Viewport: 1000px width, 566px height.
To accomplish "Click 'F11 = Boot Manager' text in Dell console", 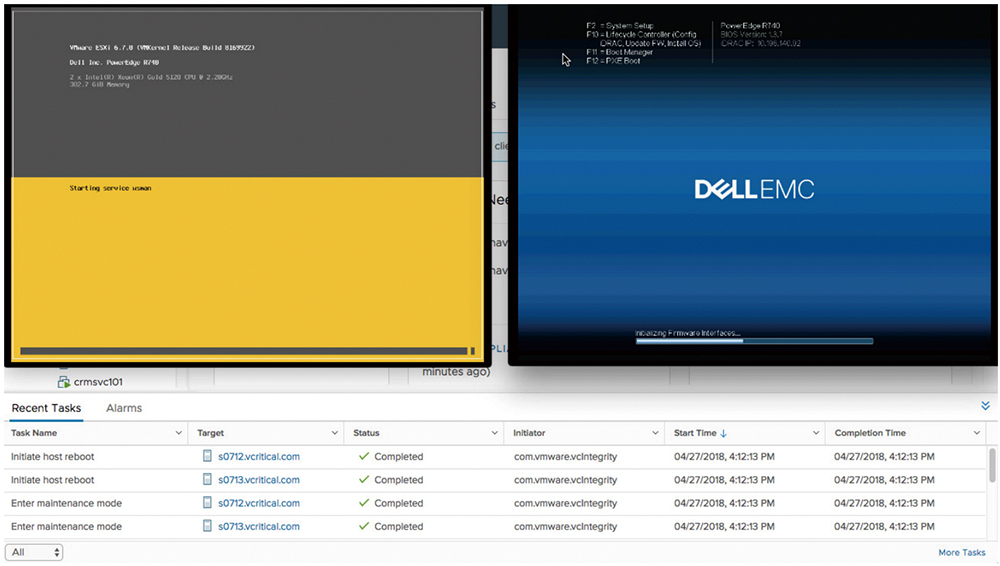I will [619, 52].
